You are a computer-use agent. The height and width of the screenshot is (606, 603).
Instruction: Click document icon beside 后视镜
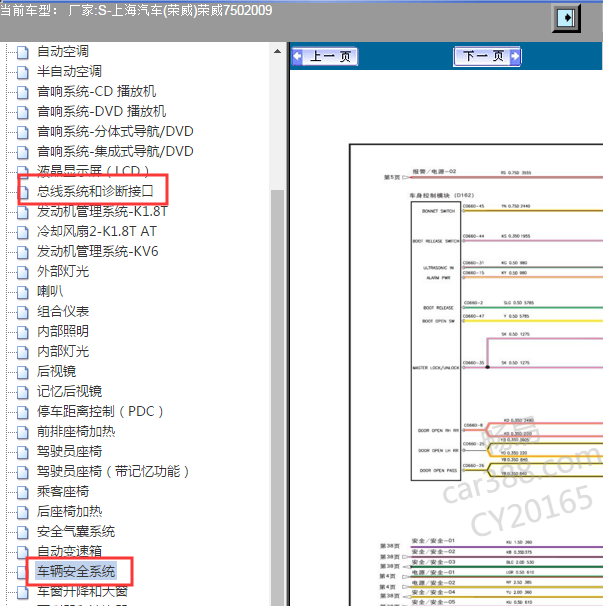[22, 373]
